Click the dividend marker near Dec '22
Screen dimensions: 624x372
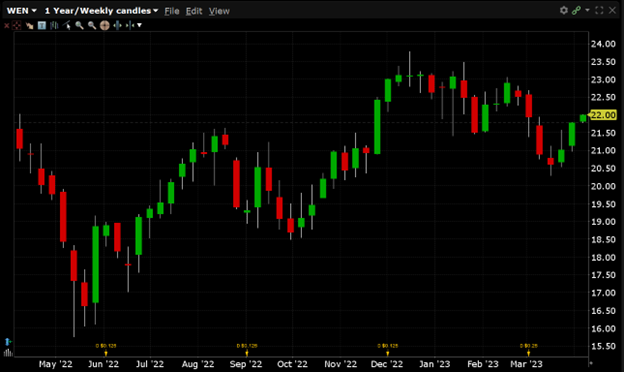coord(388,350)
